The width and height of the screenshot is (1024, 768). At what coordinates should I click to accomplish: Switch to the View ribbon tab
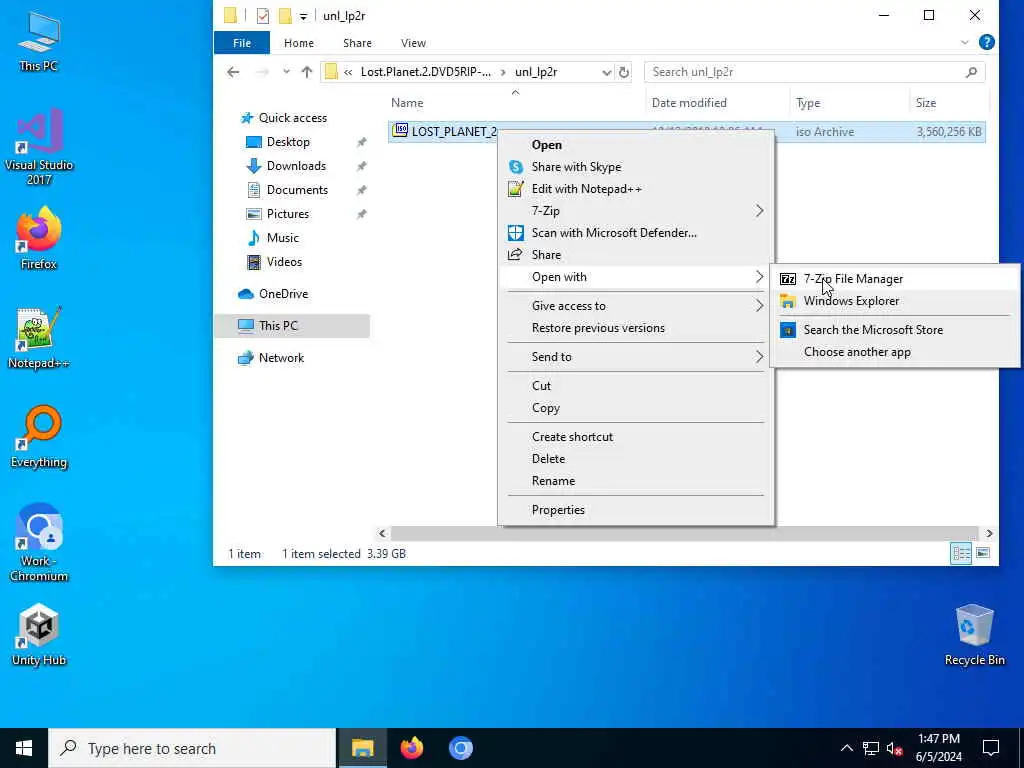413,43
